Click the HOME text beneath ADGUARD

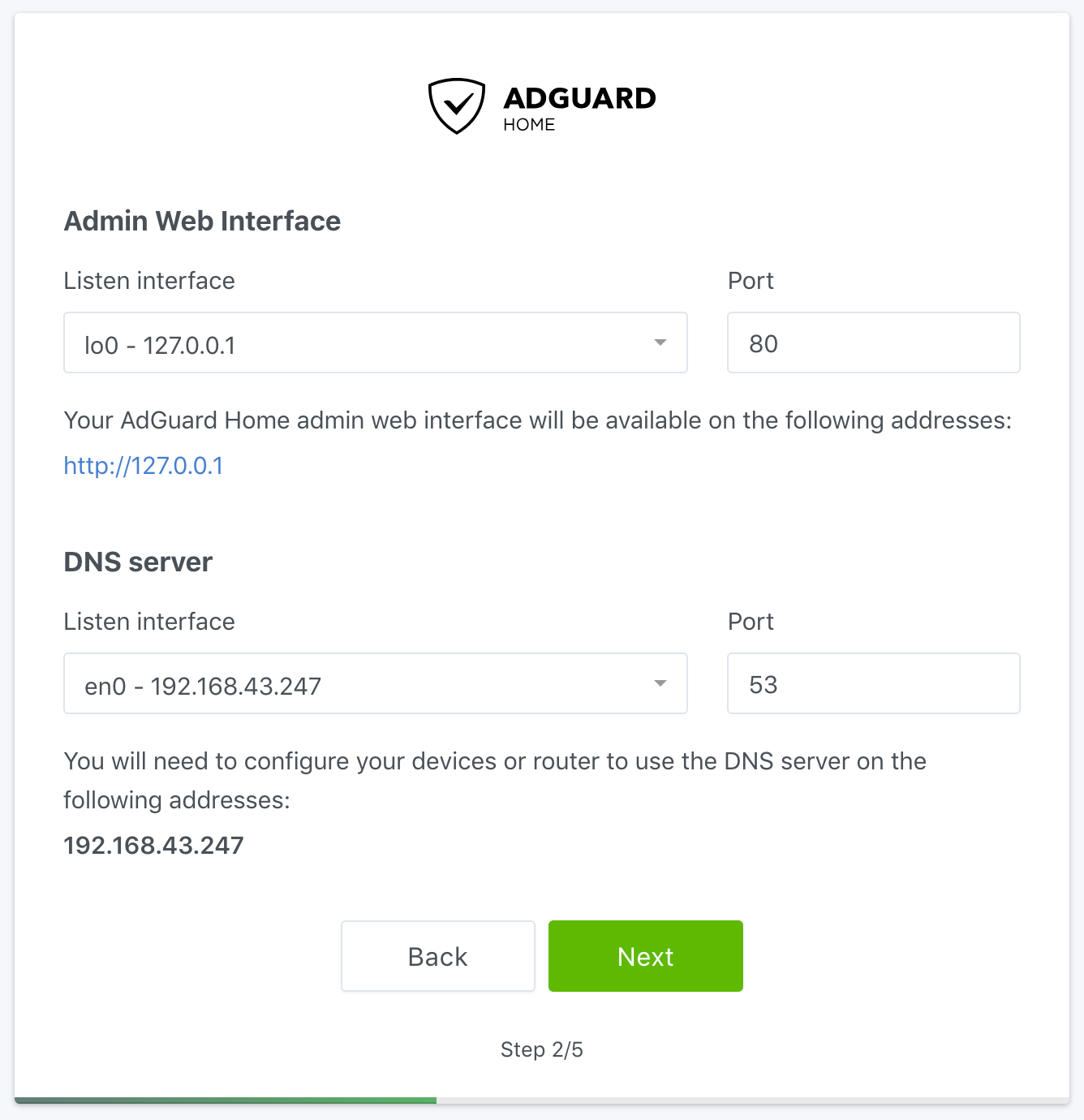[529, 124]
